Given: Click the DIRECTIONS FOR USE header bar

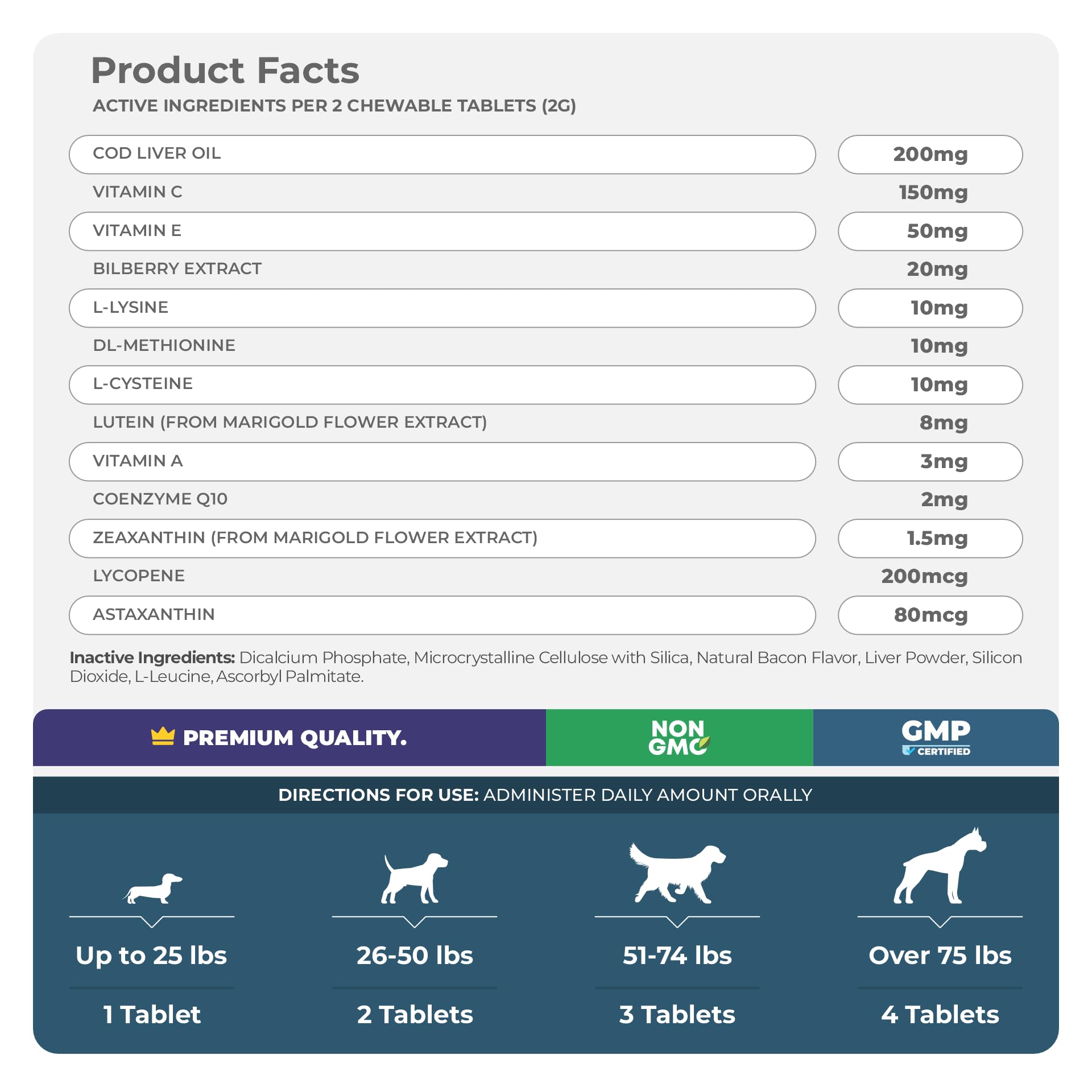Looking at the screenshot, I should pos(545,795).
